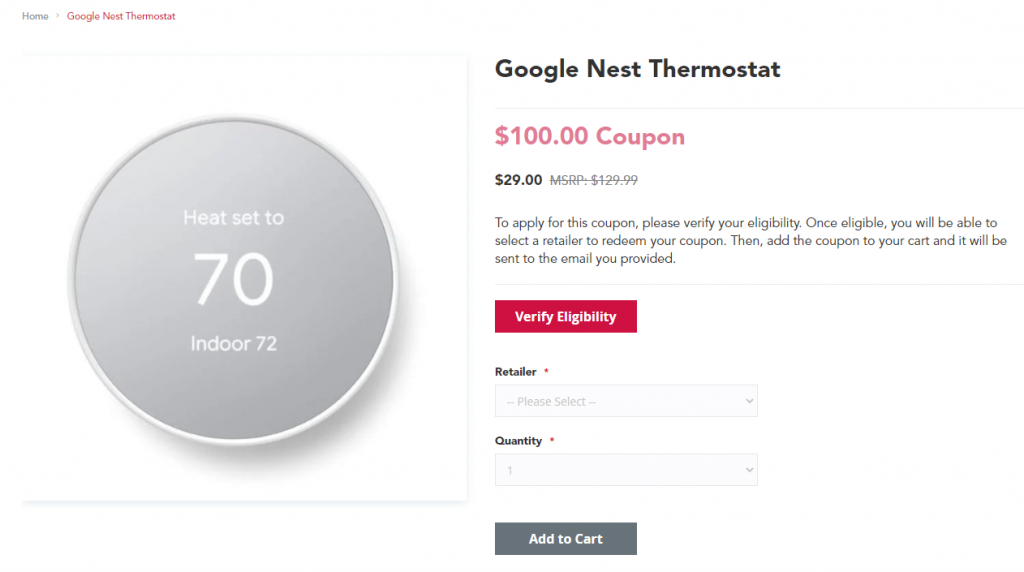Click the red asterisk beside Retailer

coord(547,372)
